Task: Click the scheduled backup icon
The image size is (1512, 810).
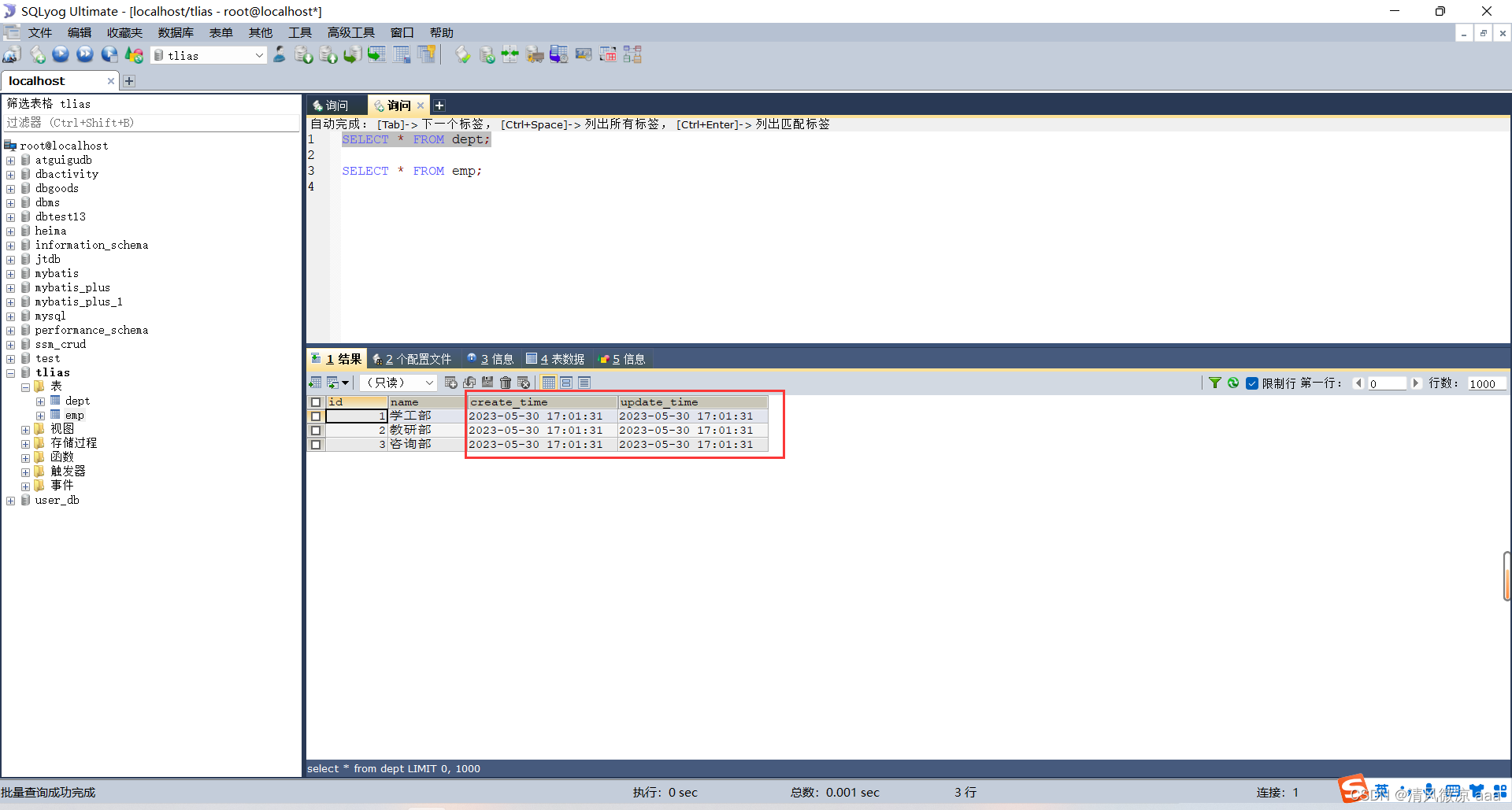Action: coord(559,55)
